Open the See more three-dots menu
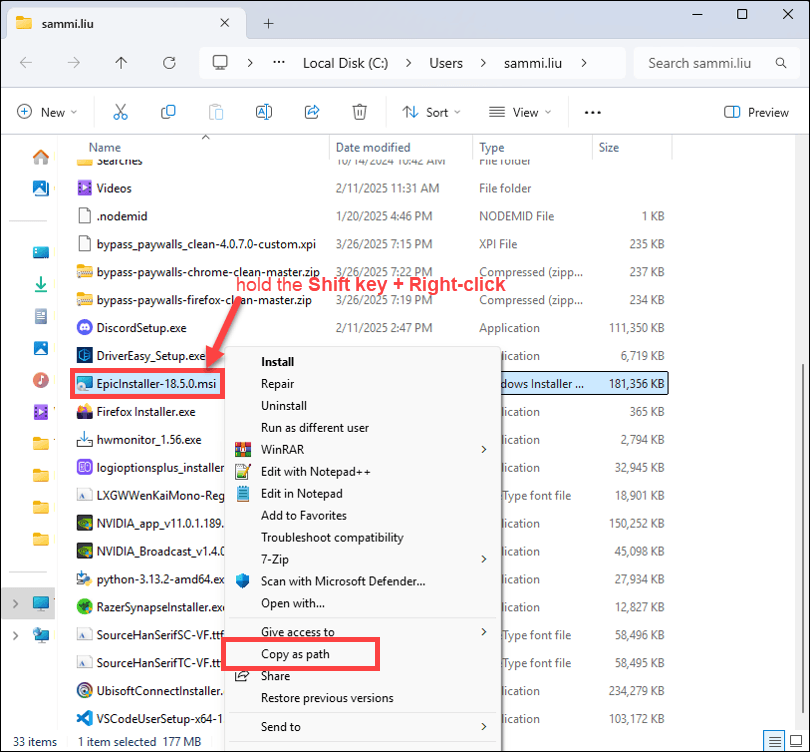Screen dimensions: 810x752 593,113
